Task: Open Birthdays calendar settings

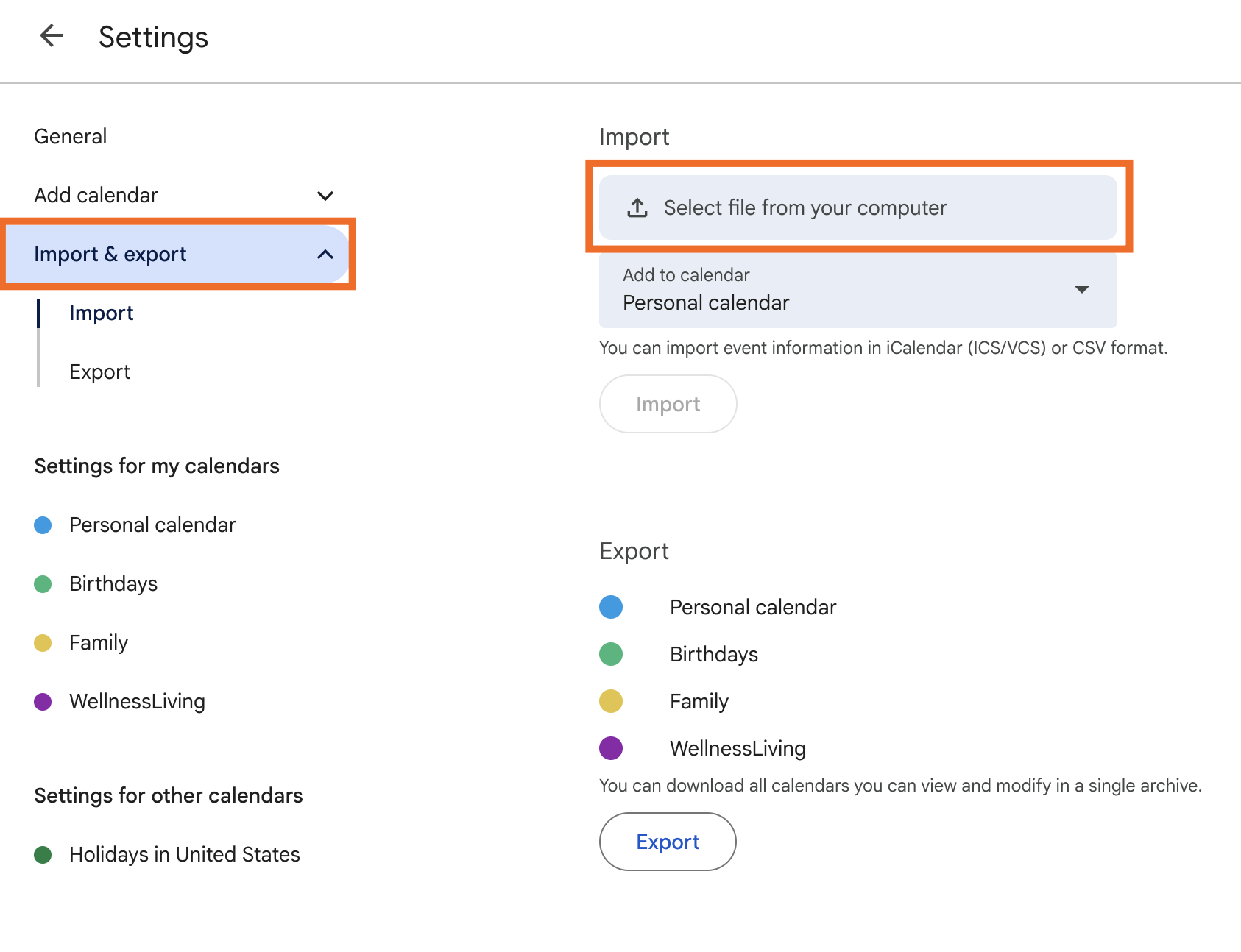Action: 113,583
